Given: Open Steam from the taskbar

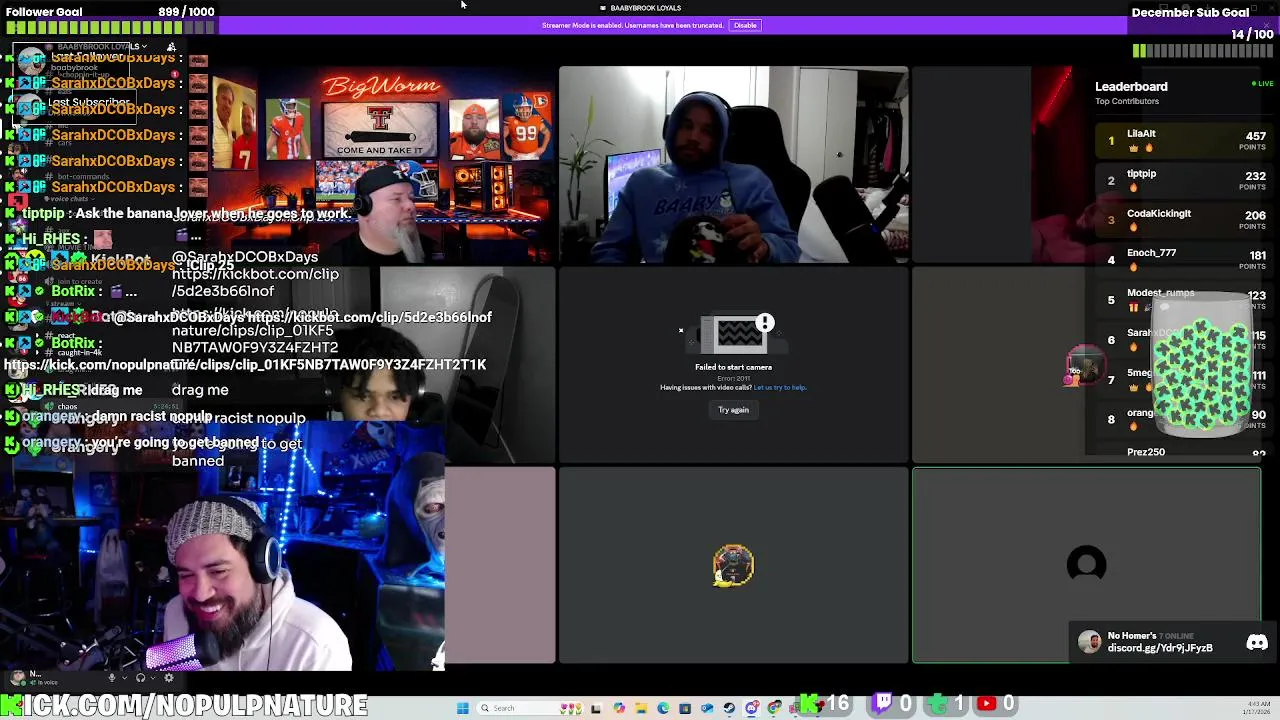Looking at the screenshot, I should click(x=729, y=708).
